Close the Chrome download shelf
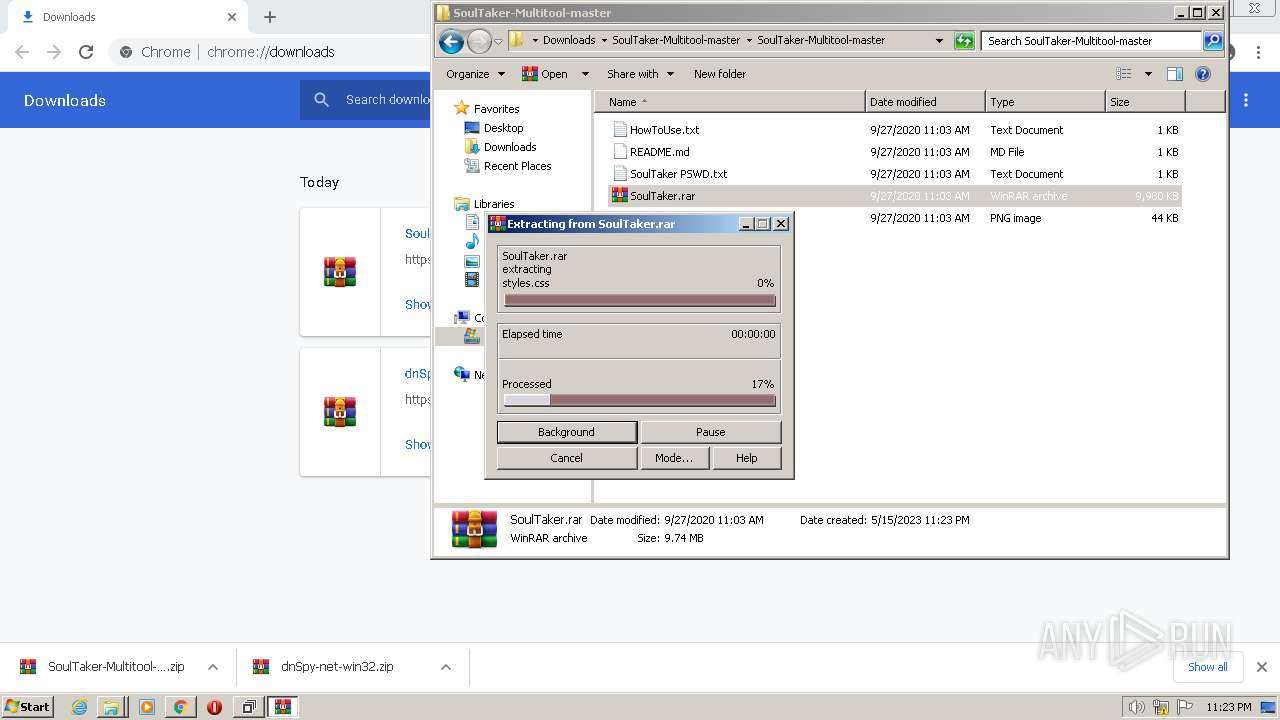Viewport: 1280px width, 720px height. pos(1262,667)
